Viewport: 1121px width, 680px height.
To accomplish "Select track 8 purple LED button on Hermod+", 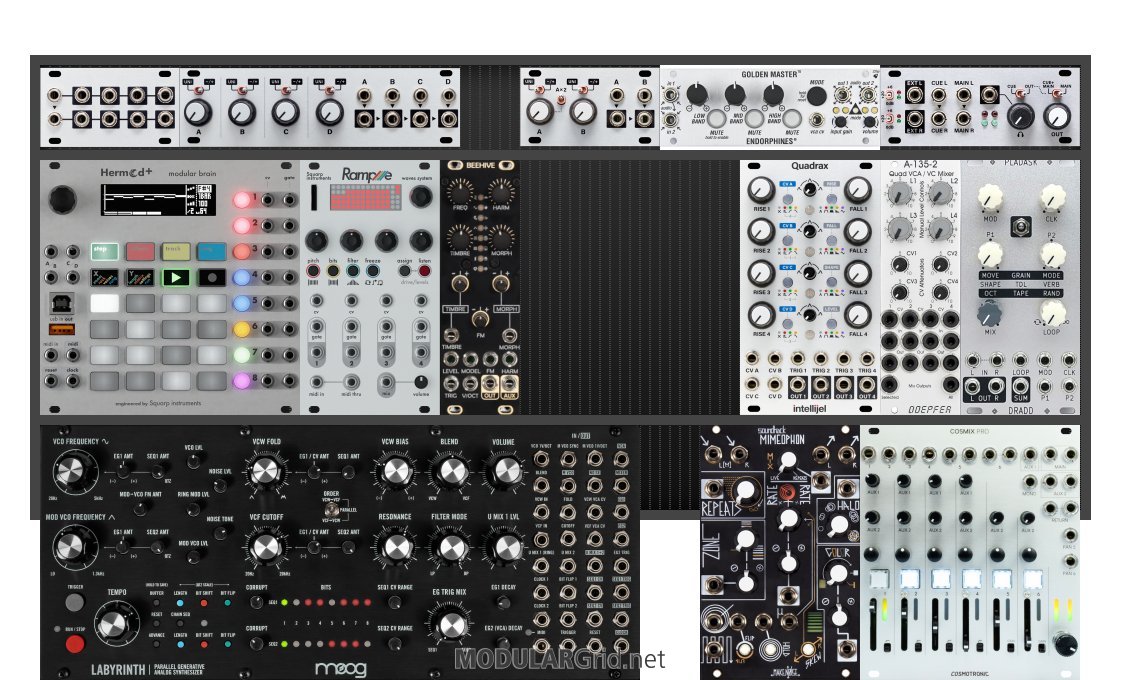I will pyautogui.click(x=242, y=380).
